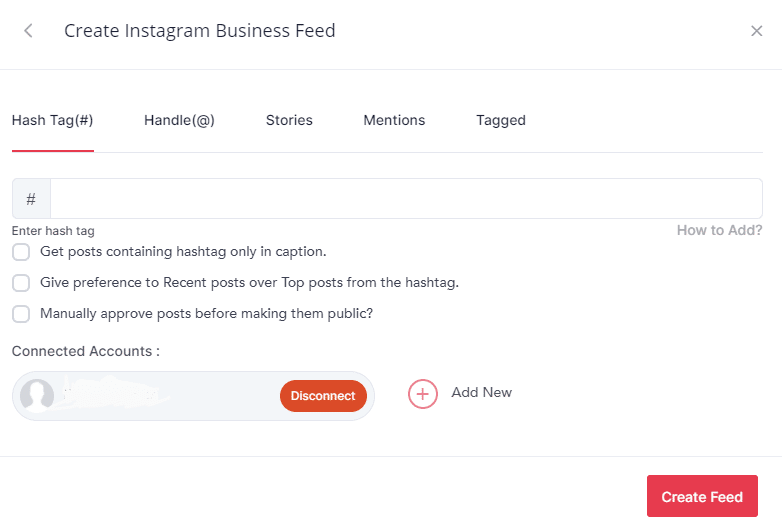
Task: Open the How to Add? help link
Action: (x=719, y=230)
